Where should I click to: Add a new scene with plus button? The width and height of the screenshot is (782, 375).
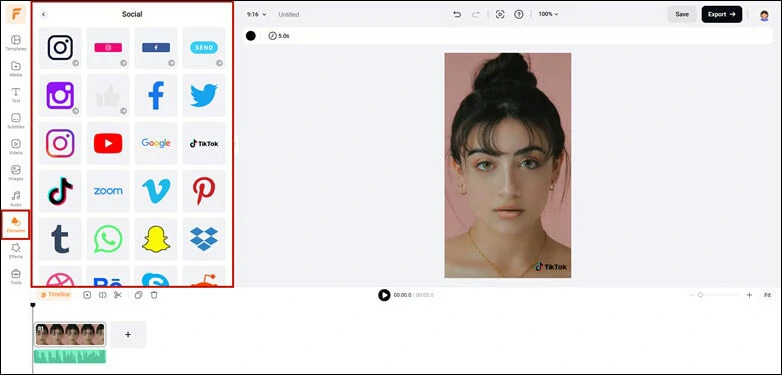tap(128, 334)
